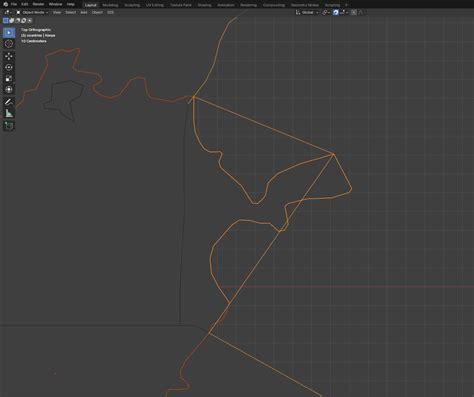Viewport: 474px width, 397px height.
Task: Switch to the Animation workspace tab
Action: click(x=226, y=5)
